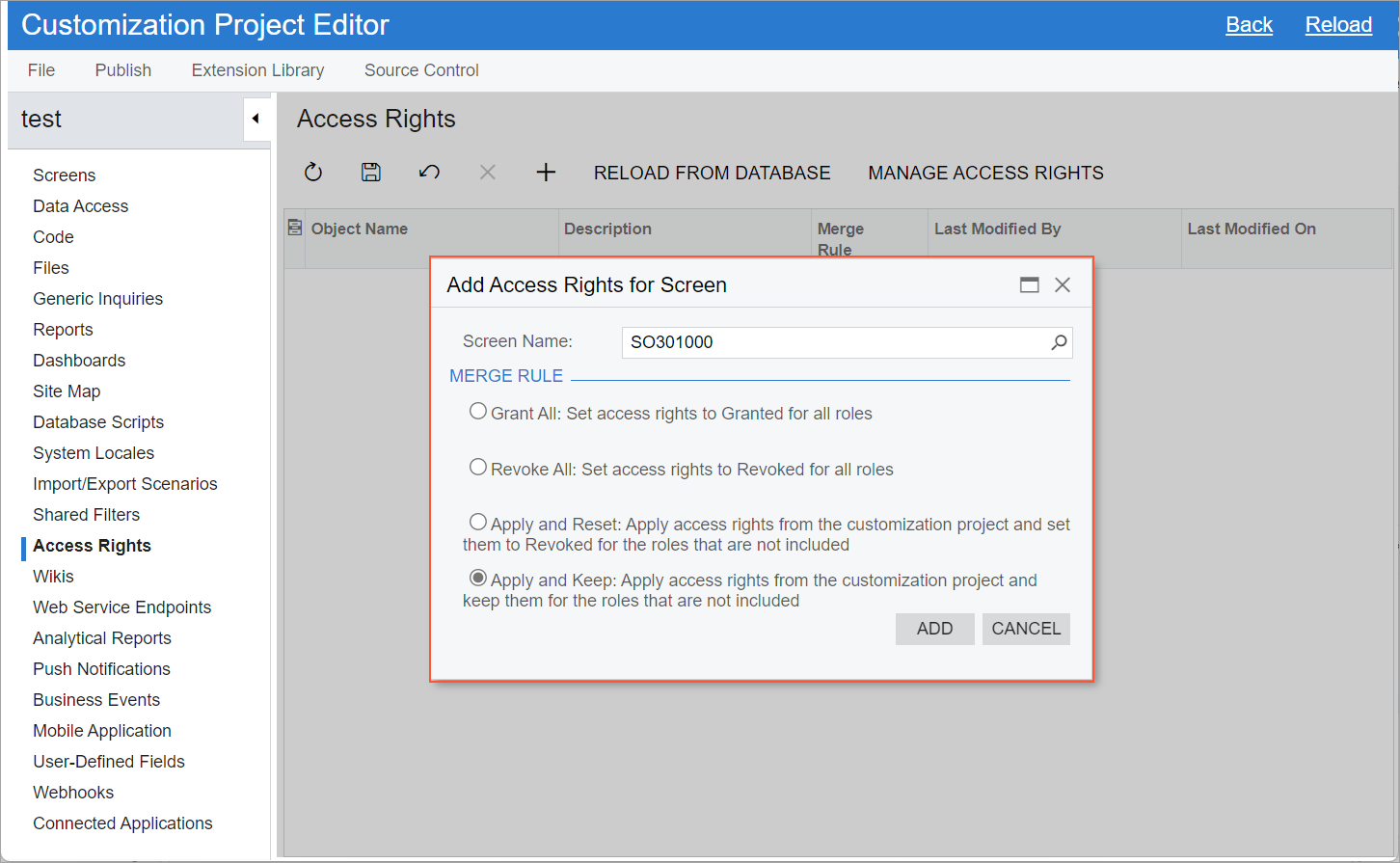1400x863 pixels.
Task: Select Access Rights in navigation pane
Action: (92, 546)
